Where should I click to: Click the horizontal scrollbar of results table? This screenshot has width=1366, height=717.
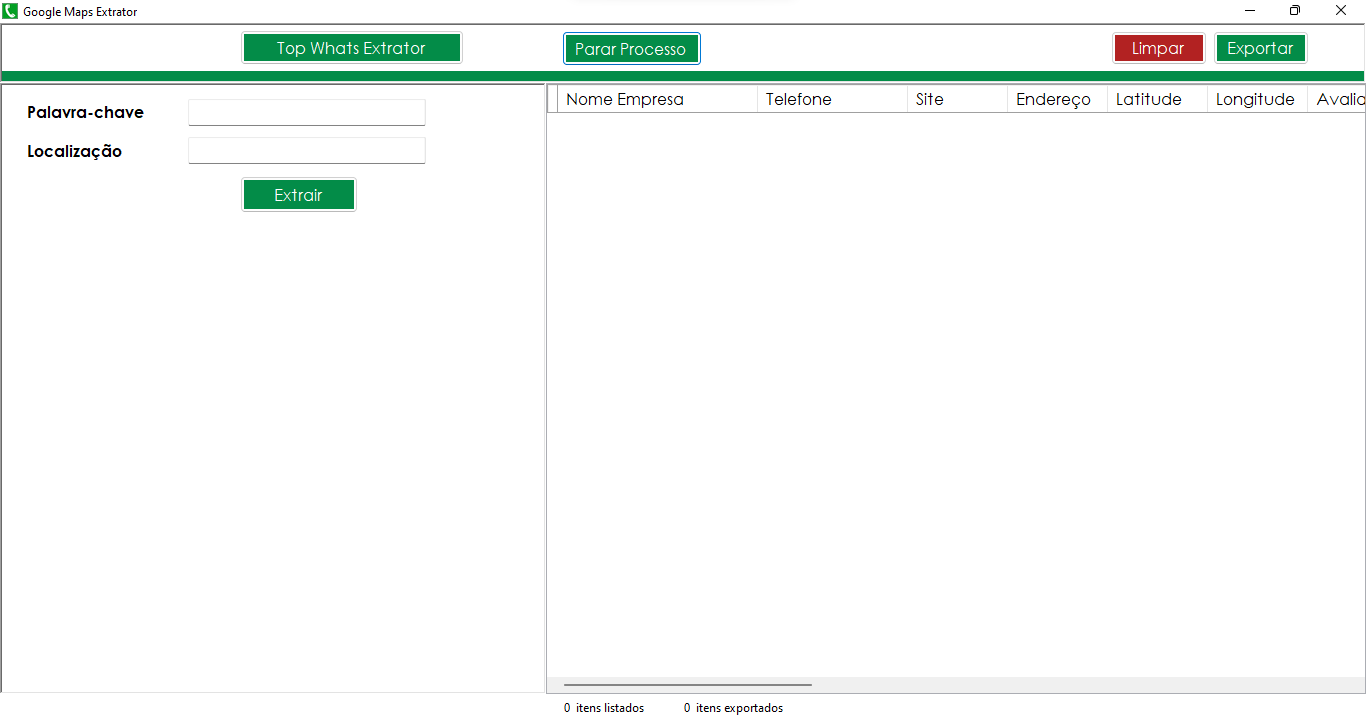pos(688,685)
